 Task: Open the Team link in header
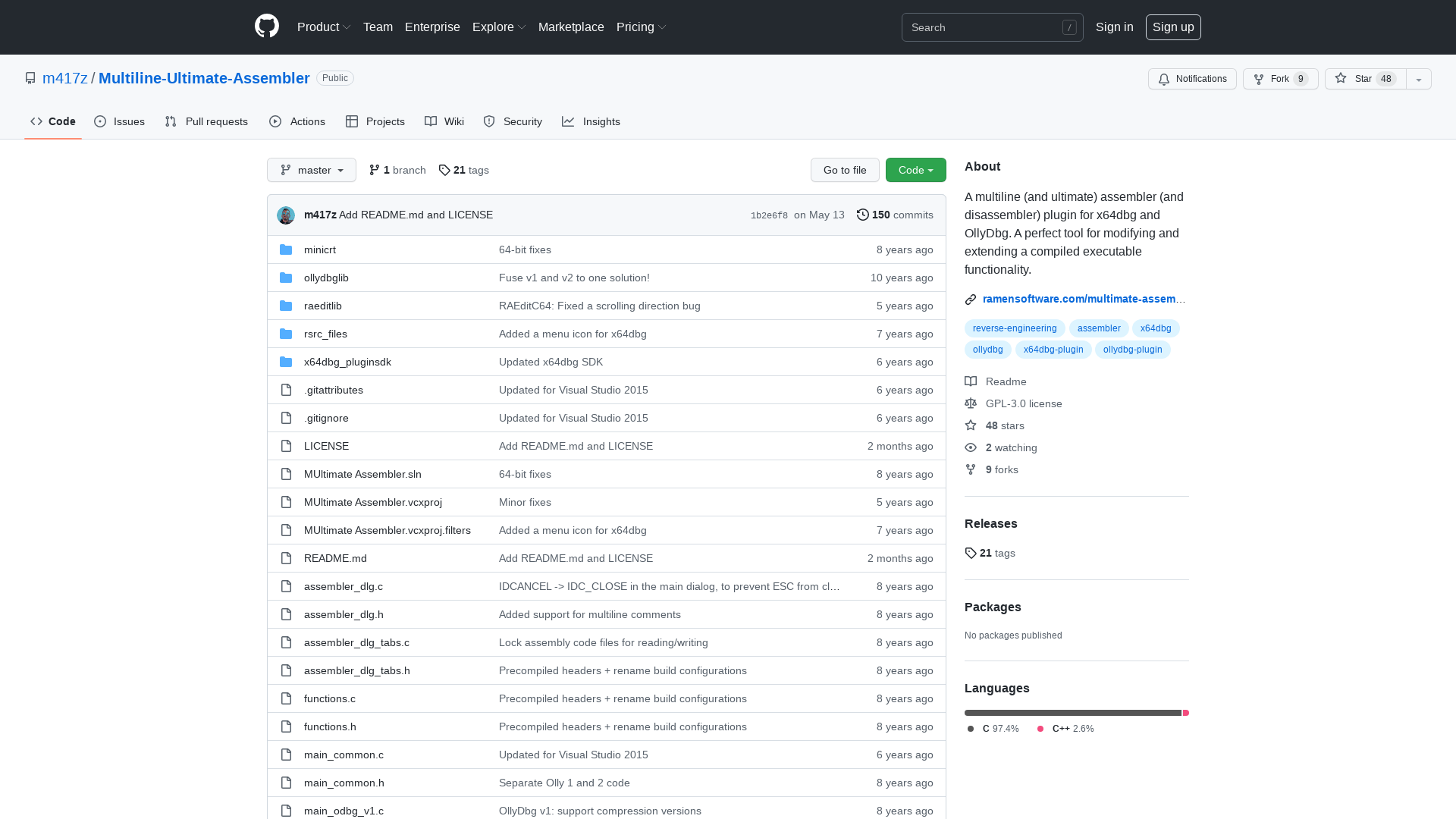[378, 27]
